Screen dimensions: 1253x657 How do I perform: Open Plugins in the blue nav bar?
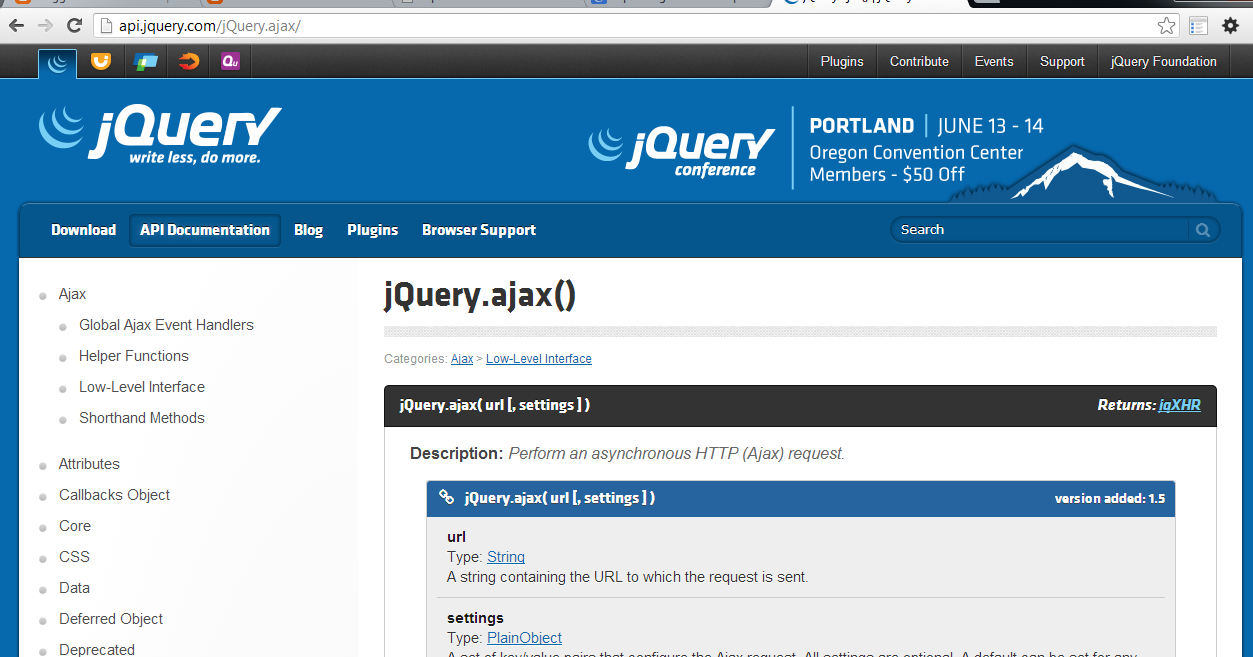[x=373, y=230]
